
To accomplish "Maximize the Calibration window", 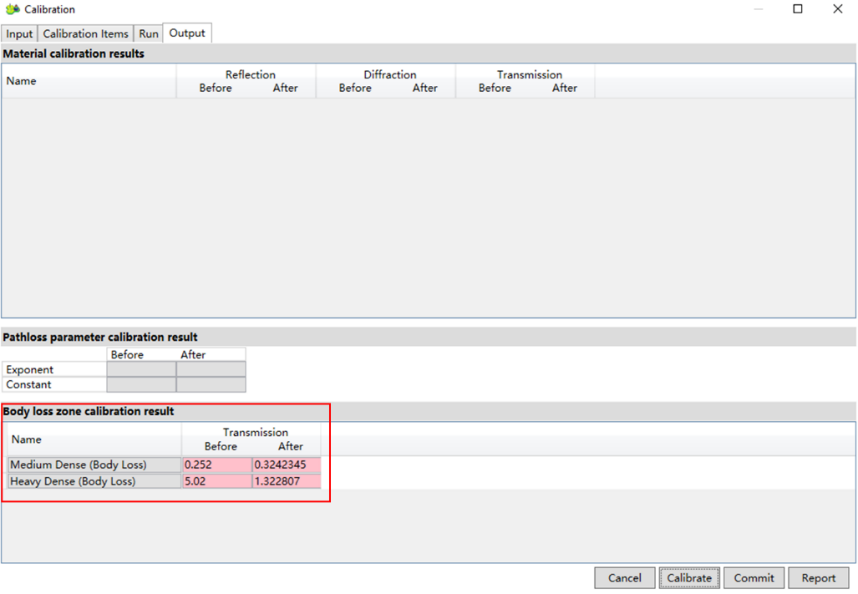I will coord(797,9).
